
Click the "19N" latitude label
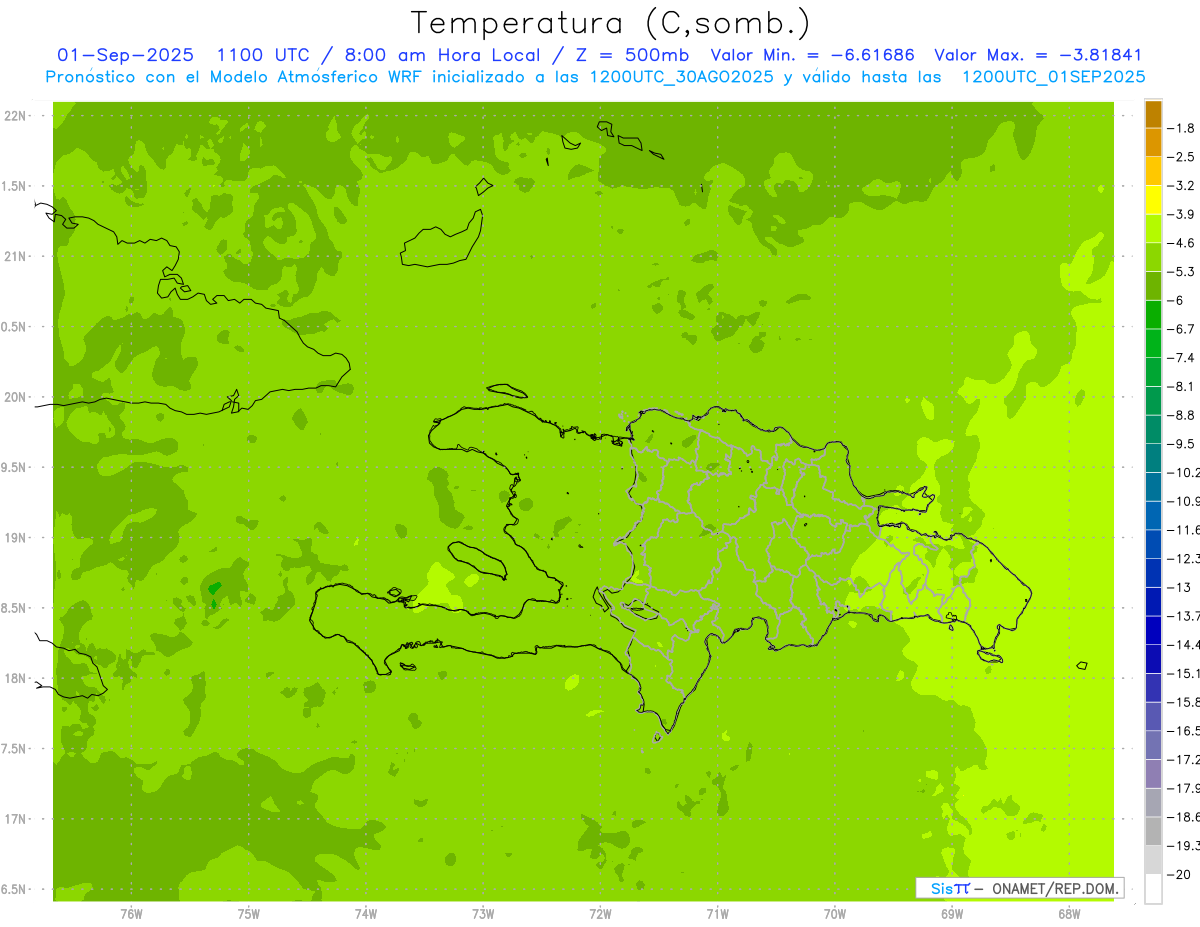[16, 538]
